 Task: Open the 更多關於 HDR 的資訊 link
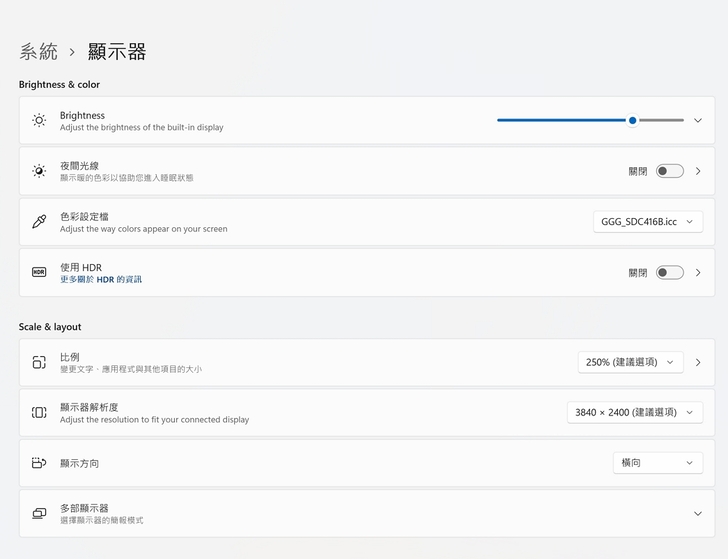[x=100, y=280]
